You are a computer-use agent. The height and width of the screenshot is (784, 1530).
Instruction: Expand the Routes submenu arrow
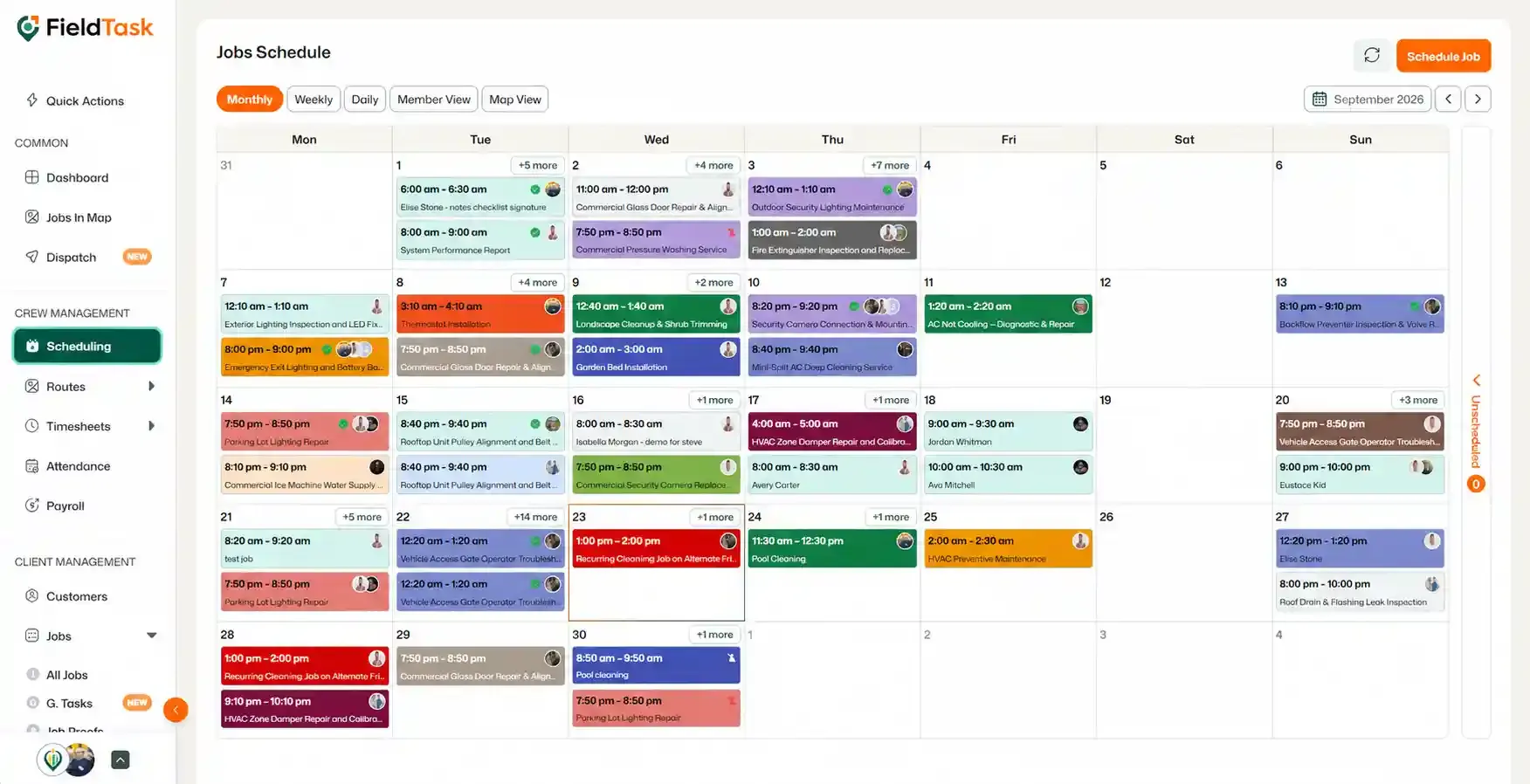click(x=151, y=387)
